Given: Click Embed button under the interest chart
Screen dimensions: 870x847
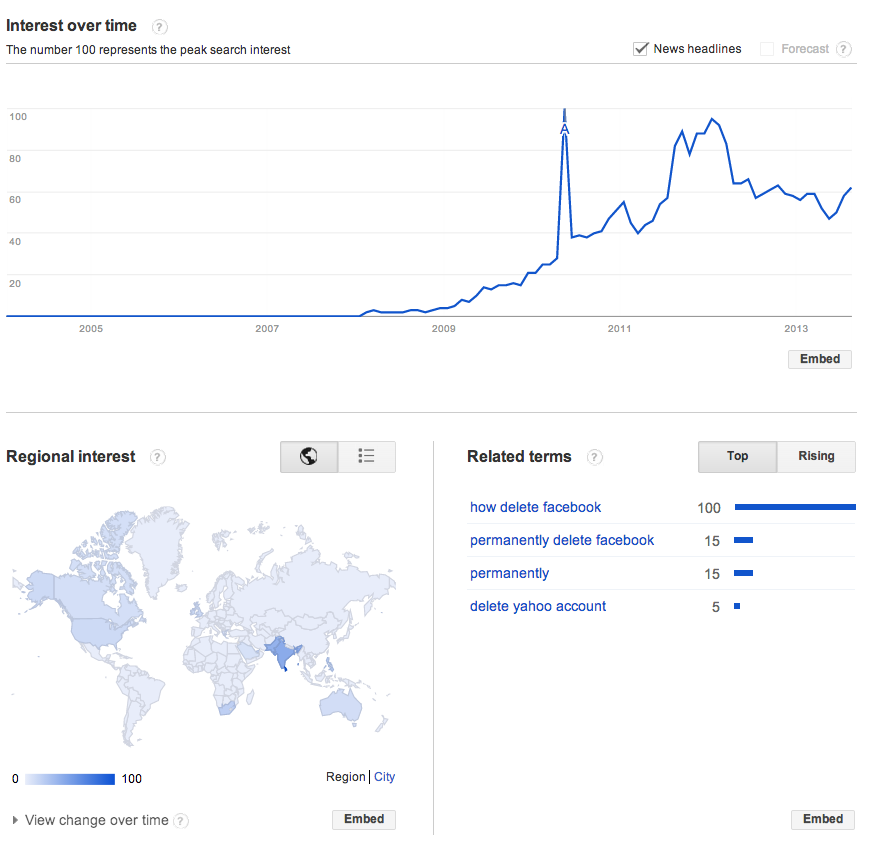Looking at the screenshot, I should (x=820, y=359).
